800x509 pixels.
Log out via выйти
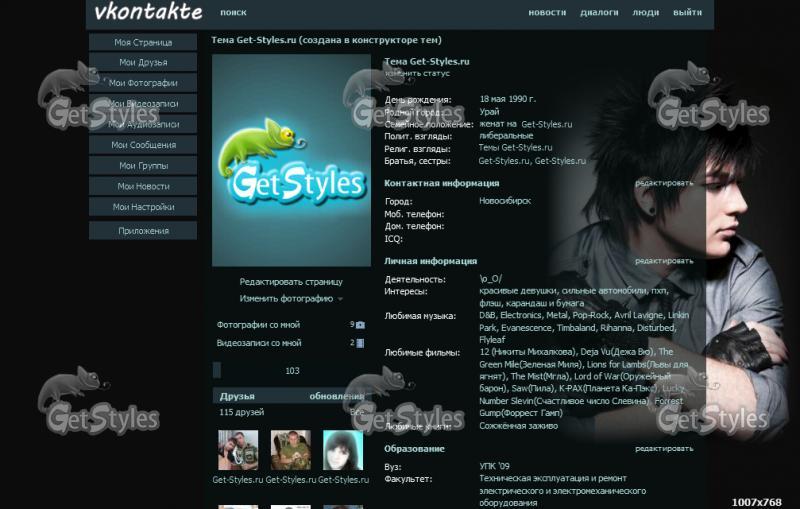tap(687, 12)
